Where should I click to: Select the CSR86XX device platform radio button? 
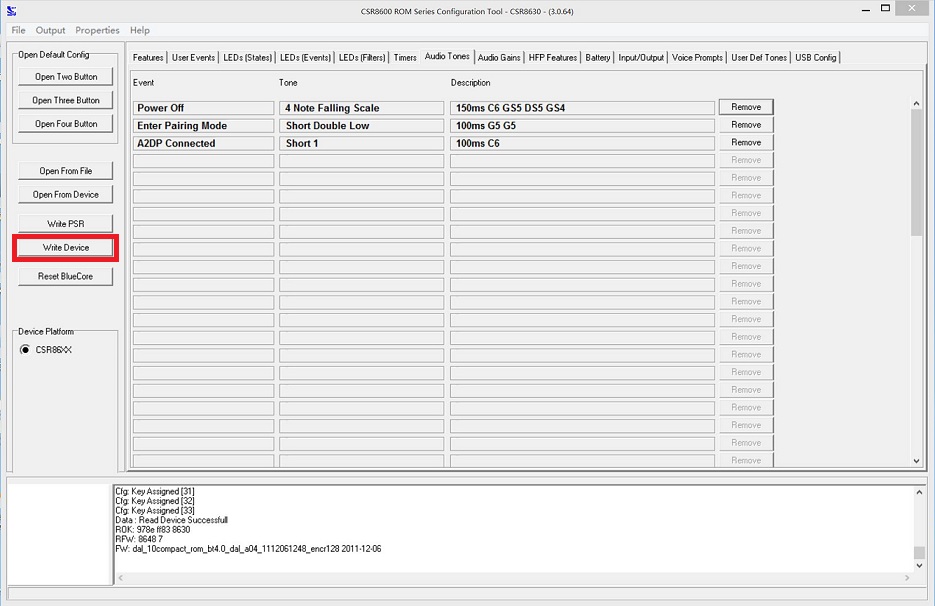23,350
